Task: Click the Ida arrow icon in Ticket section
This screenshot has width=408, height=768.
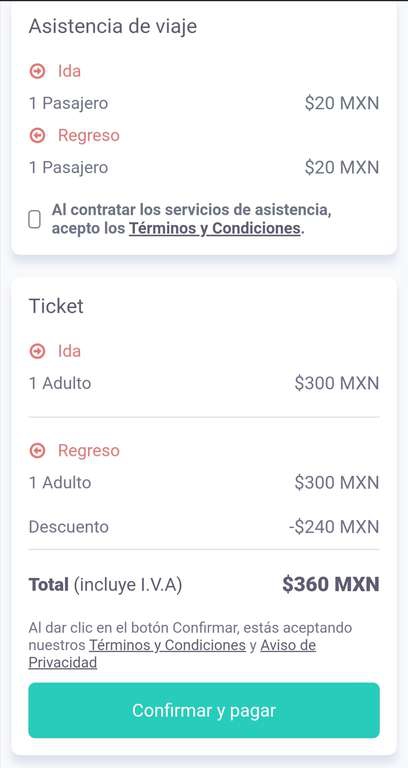Action: (x=37, y=351)
